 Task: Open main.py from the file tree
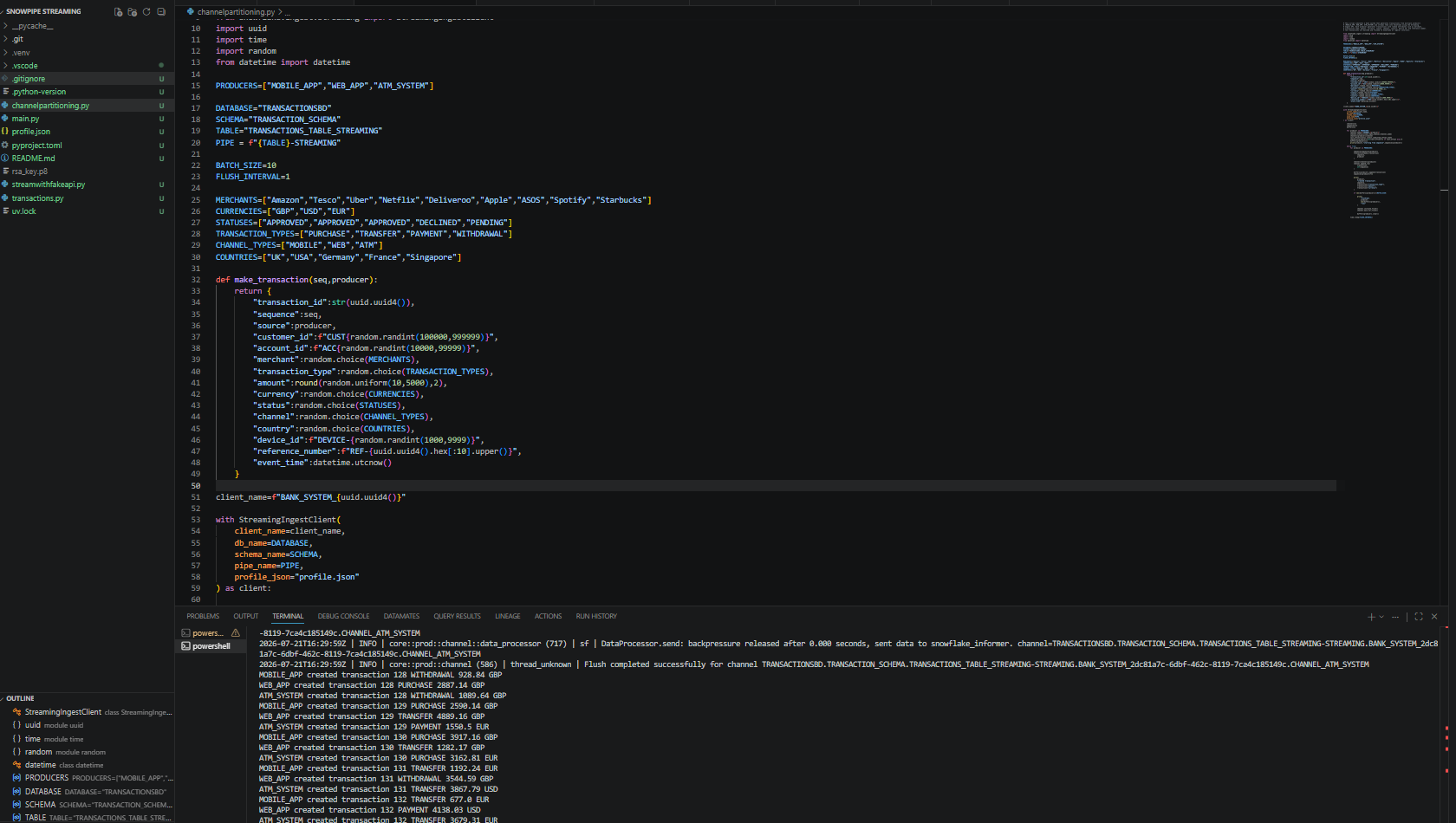(87, 119)
